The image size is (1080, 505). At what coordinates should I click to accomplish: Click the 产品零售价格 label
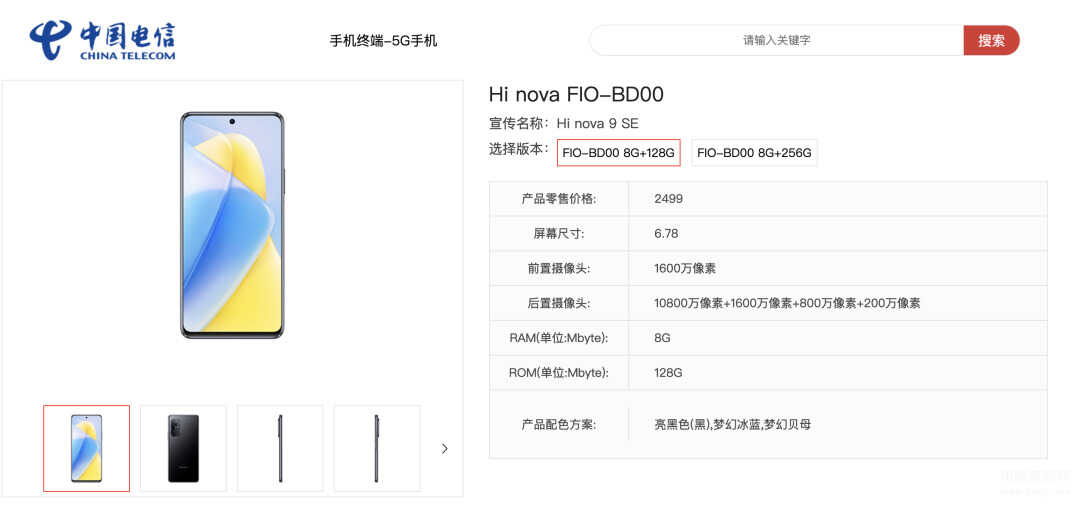pos(559,199)
